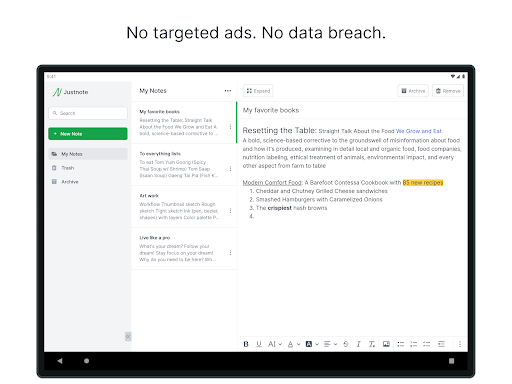Click the green New Note button
The height and width of the screenshot is (384, 512).
[88, 134]
